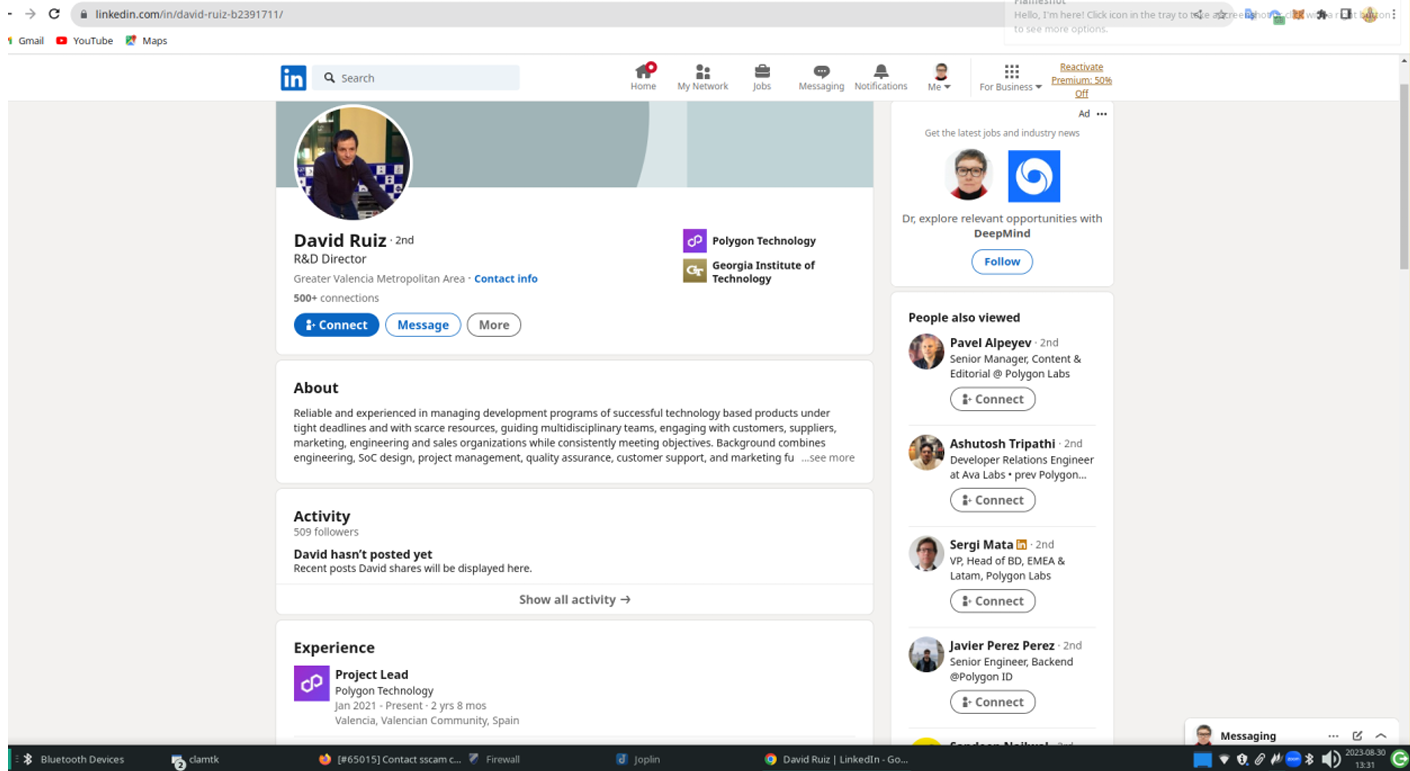Open Pavel Alpeyev profile
Viewport: 1410px width, 771px height.
tap(991, 343)
